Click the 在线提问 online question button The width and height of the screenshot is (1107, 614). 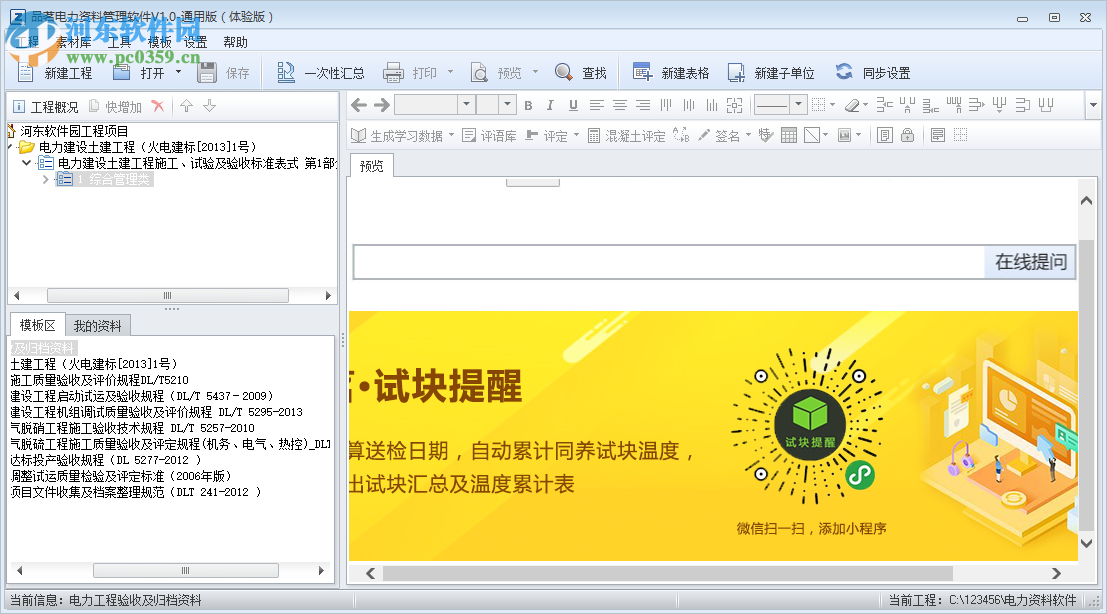(x=1032, y=262)
